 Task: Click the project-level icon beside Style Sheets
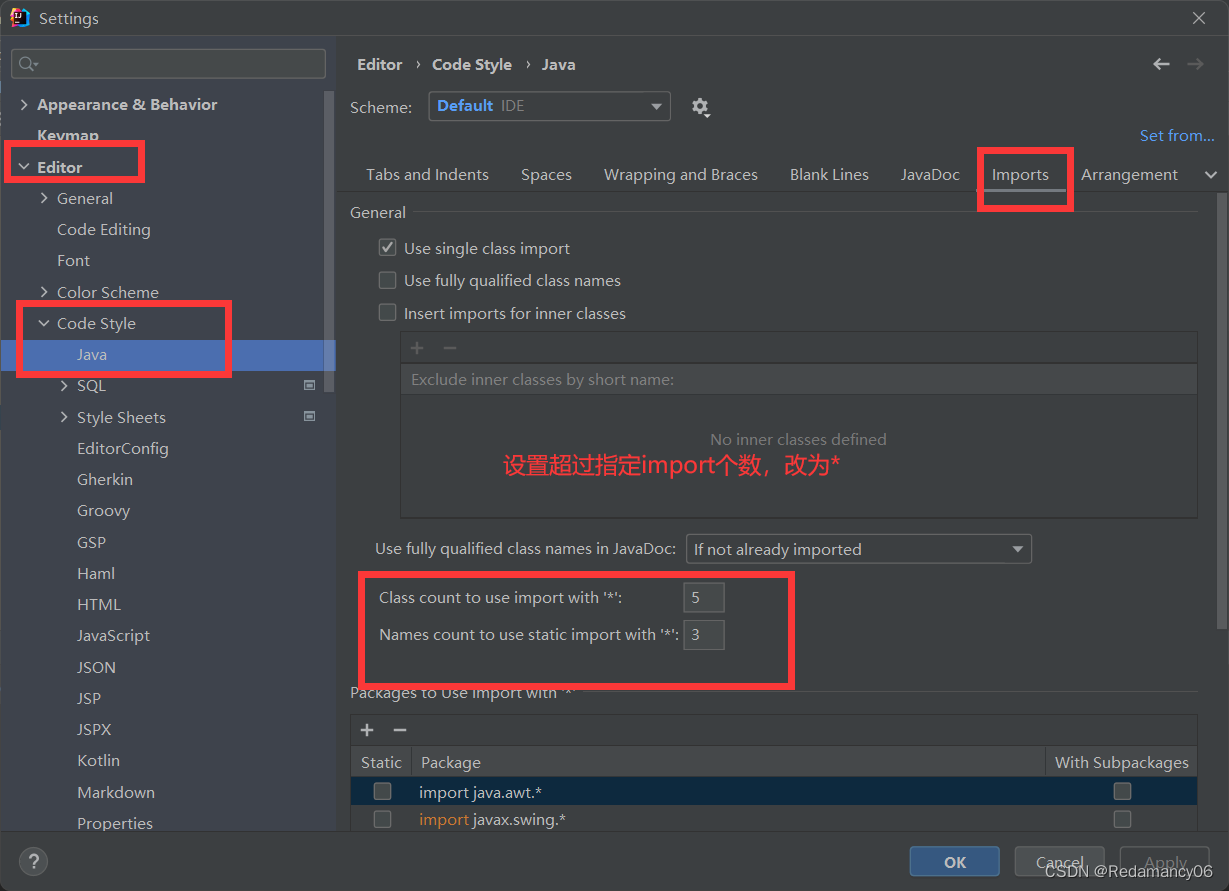(309, 416)
